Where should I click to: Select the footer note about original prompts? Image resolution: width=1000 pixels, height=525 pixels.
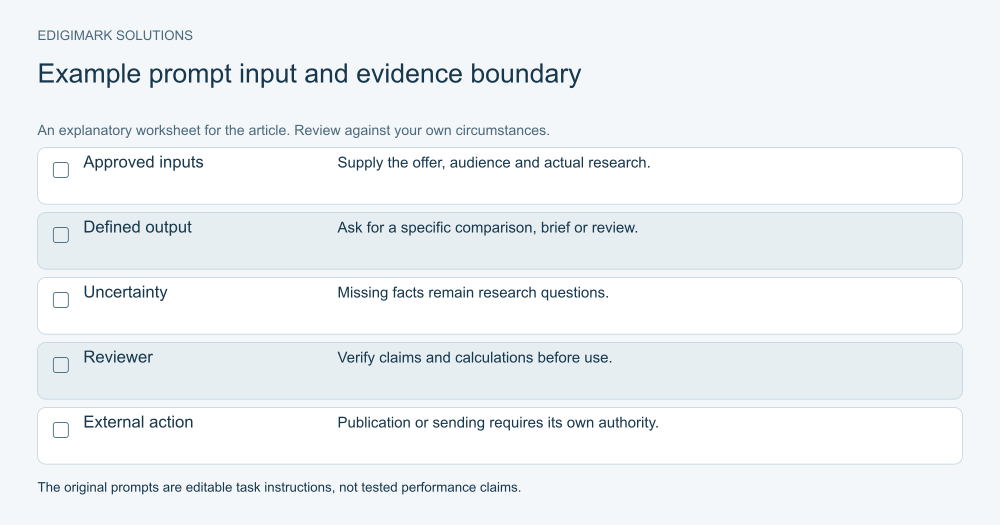click(x=279, y=487)
